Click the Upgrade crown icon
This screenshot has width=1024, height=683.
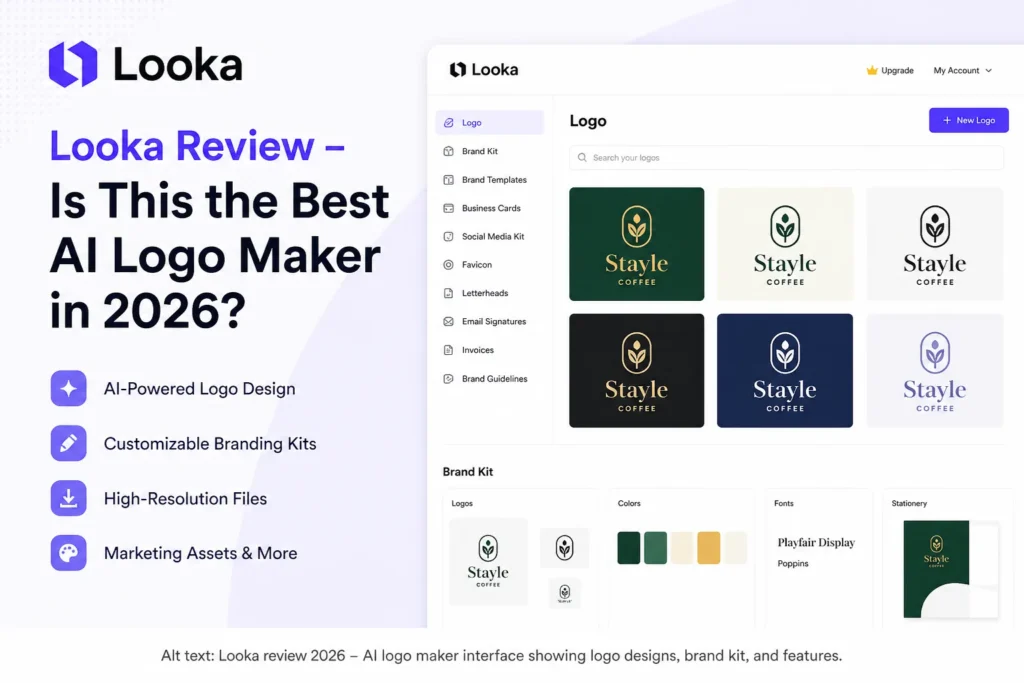point(872,70)
